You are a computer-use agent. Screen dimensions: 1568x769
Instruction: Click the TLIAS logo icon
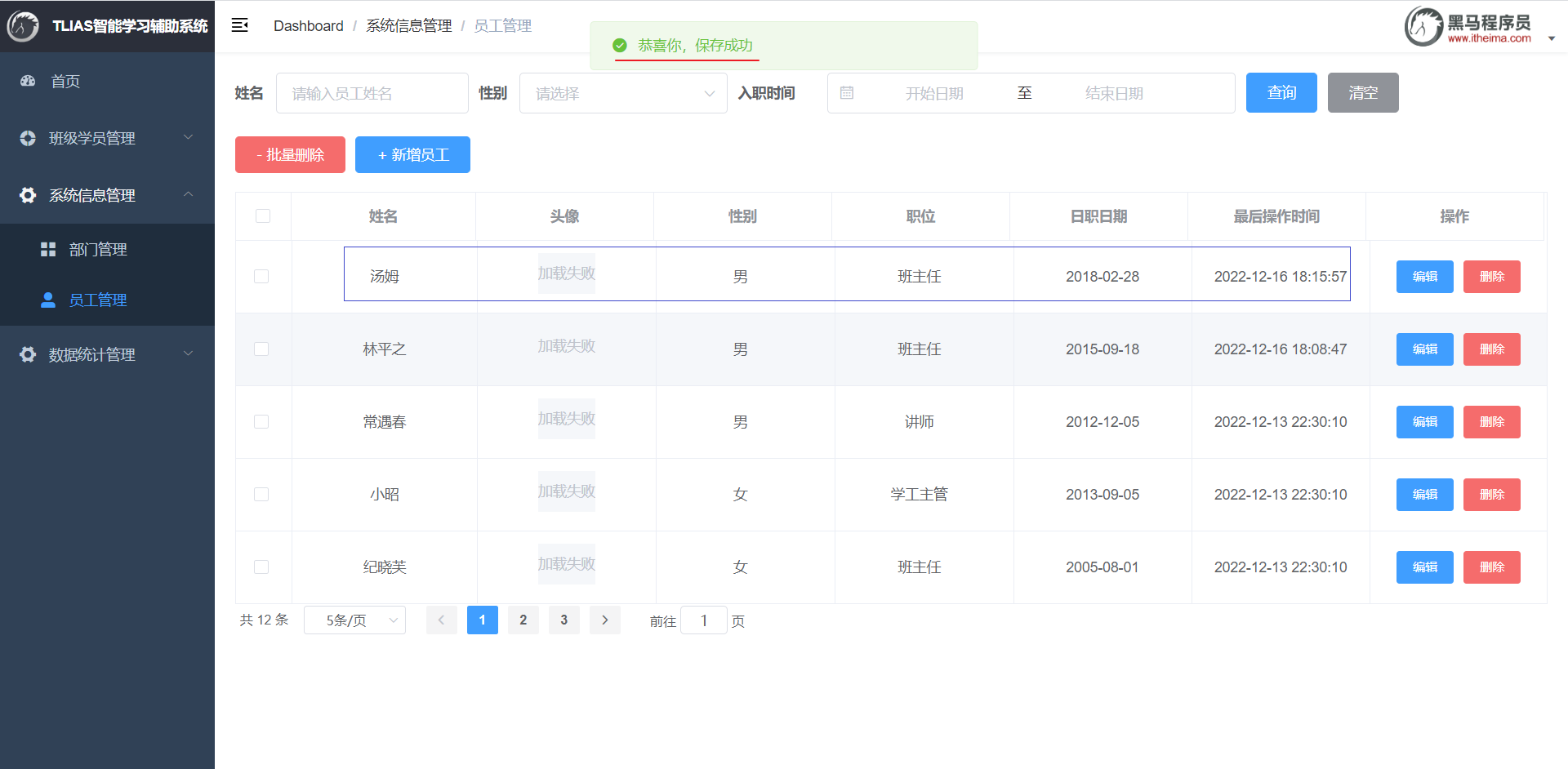click(23, 26)
